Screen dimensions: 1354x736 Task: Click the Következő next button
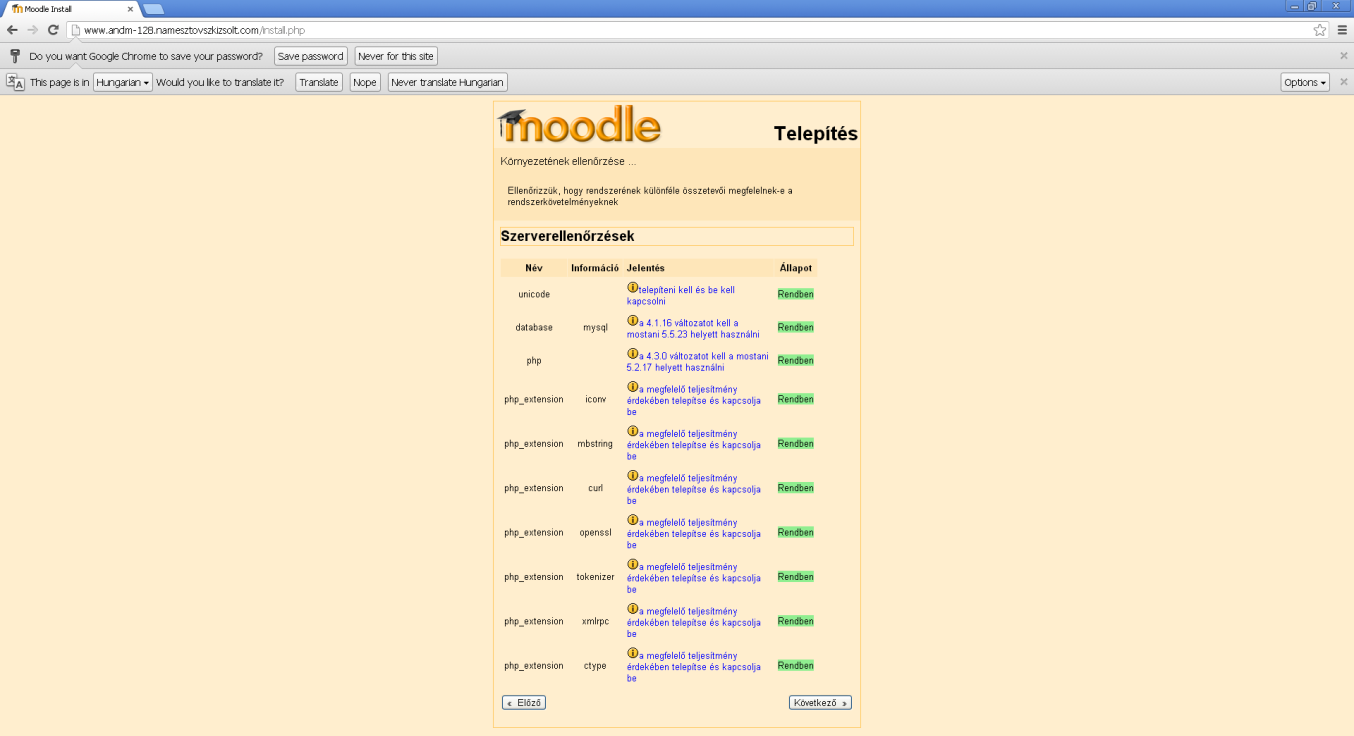click(x=820, y=703)
